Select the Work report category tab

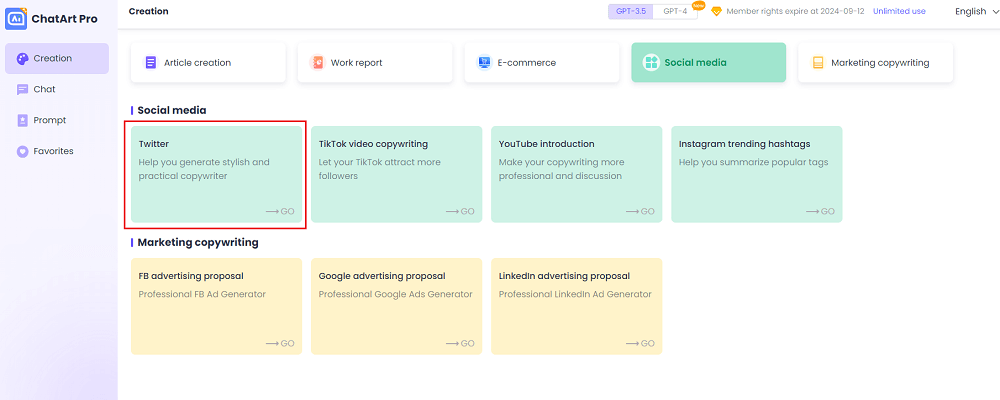point(375,63)
